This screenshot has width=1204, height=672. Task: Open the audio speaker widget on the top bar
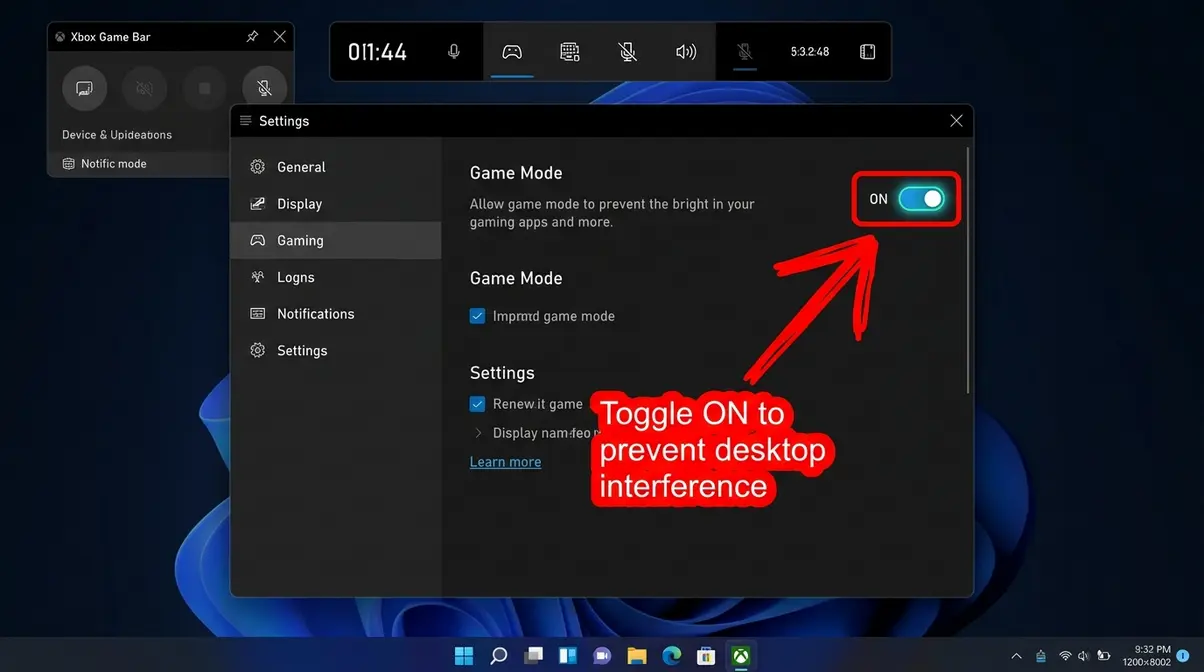pos(686,52)
